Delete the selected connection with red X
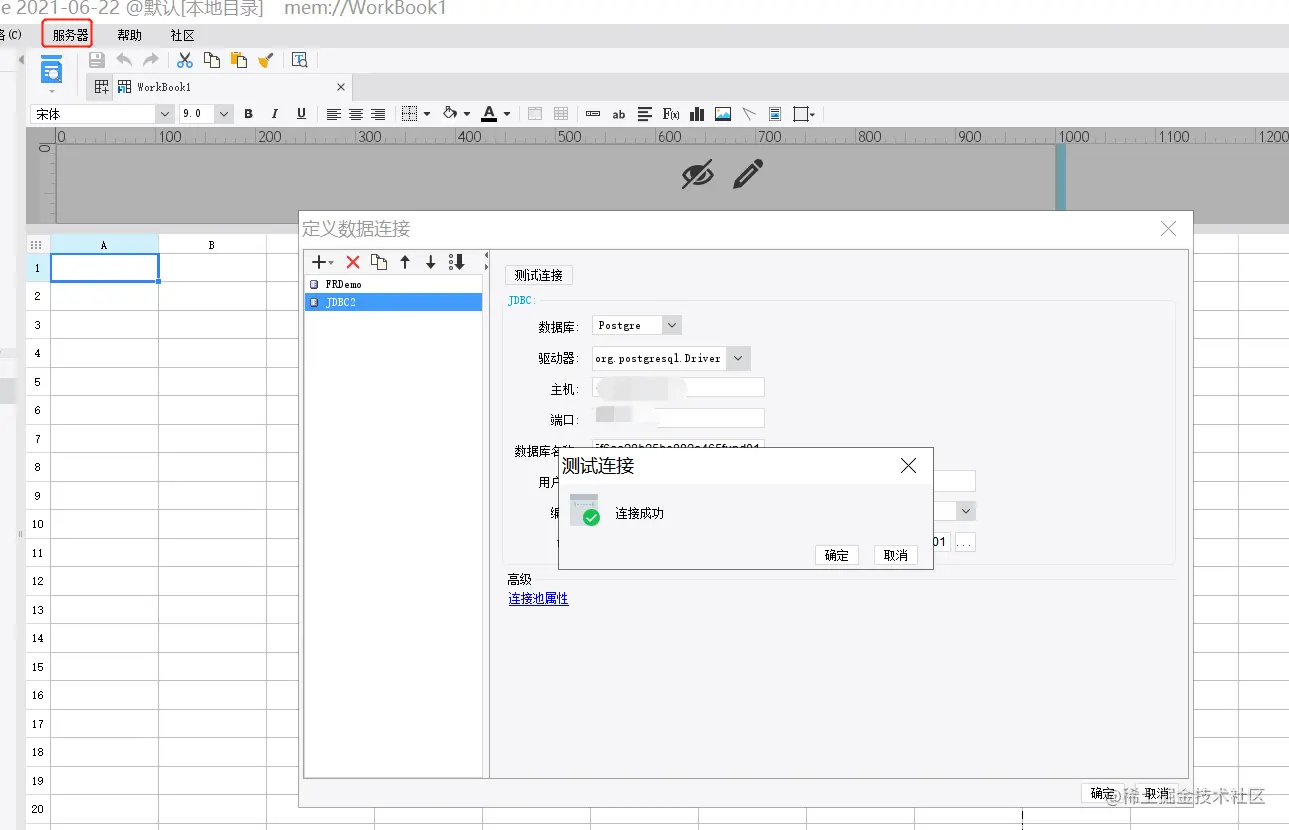The width and height of the screenshot is (1289, 830). (x=353, y=262)
